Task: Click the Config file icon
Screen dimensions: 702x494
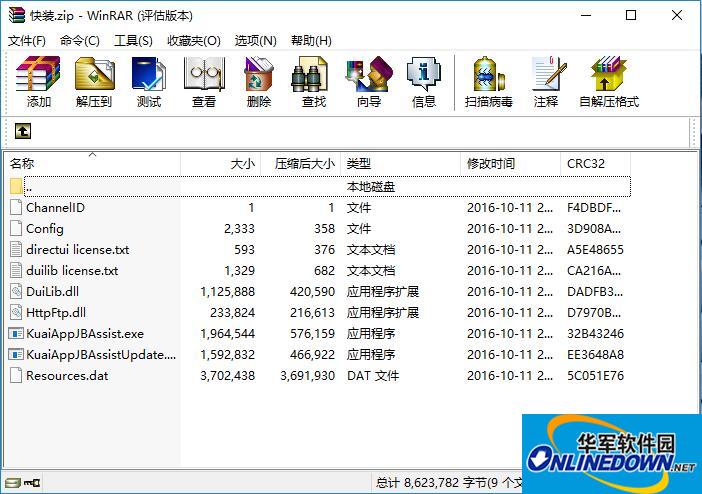Action: [16, 228]
